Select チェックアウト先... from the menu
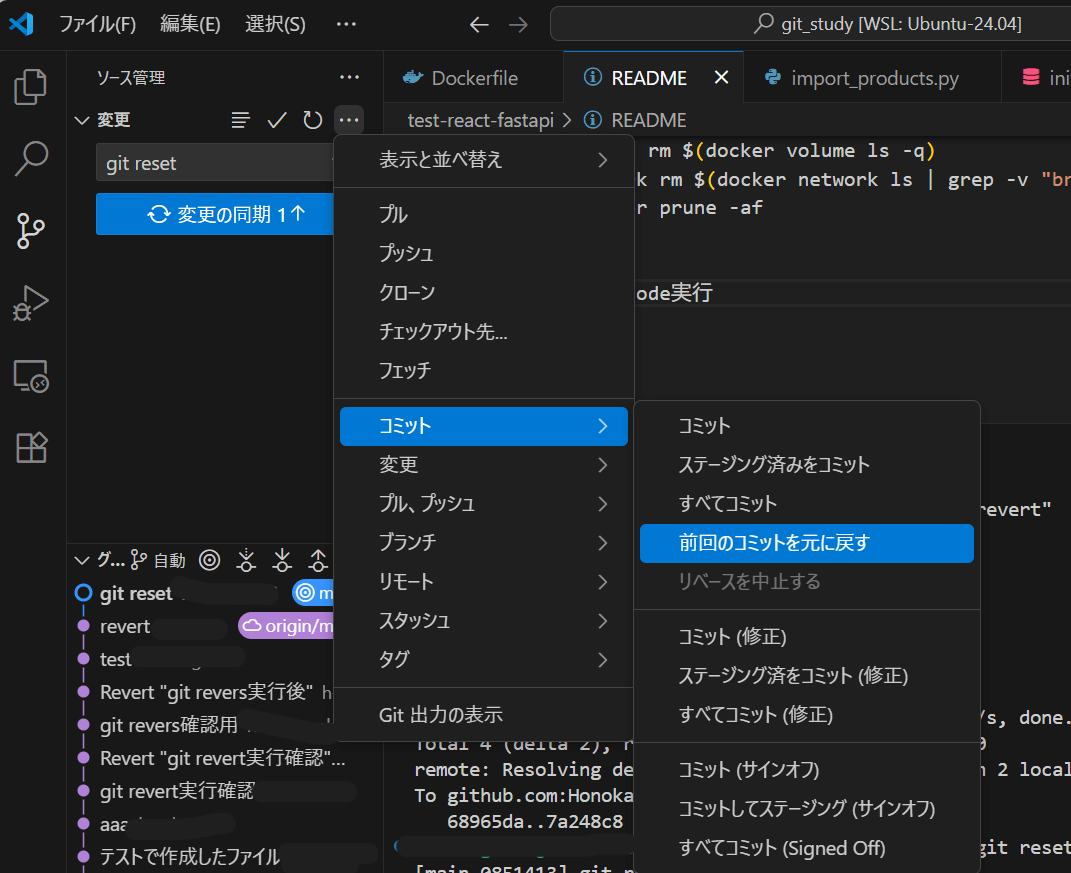Viewport: 1071px width, 873px height. (x=484, y=332)
